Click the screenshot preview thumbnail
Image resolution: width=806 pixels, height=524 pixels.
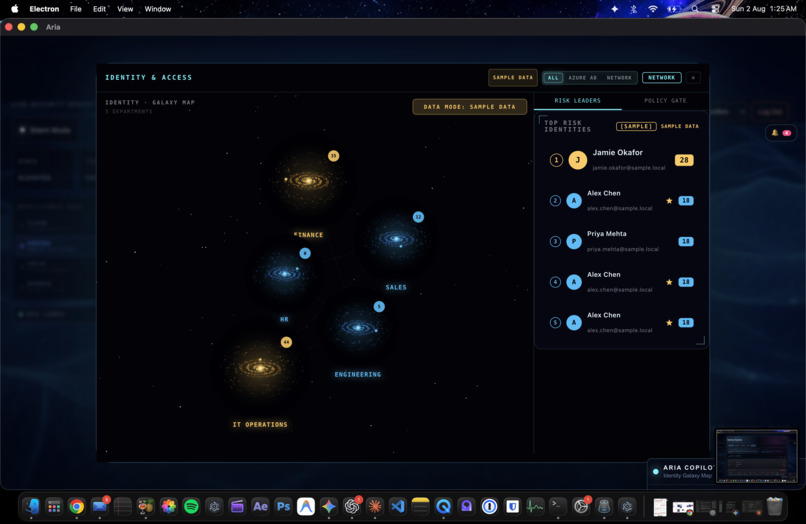[x=756, y=456]
